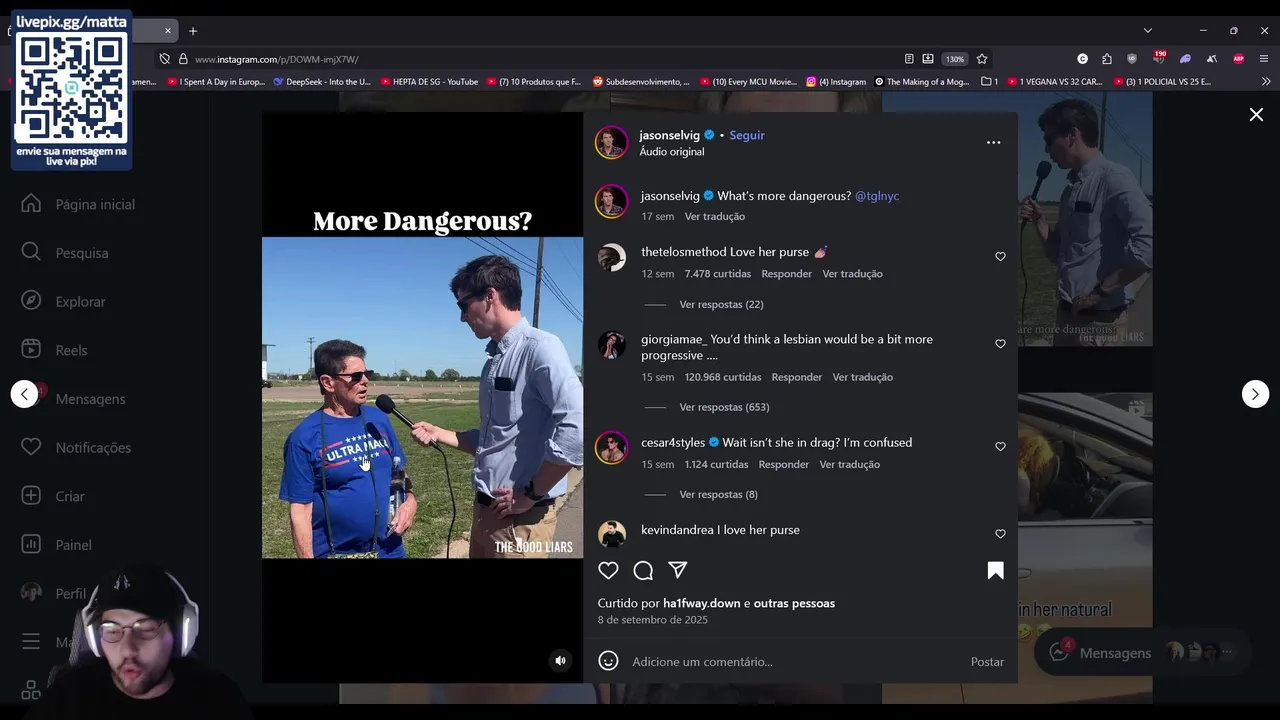Click the 130% zoom level indicator
The width and height of the screenshot is (1280, 720).
[x=954, y=59]
